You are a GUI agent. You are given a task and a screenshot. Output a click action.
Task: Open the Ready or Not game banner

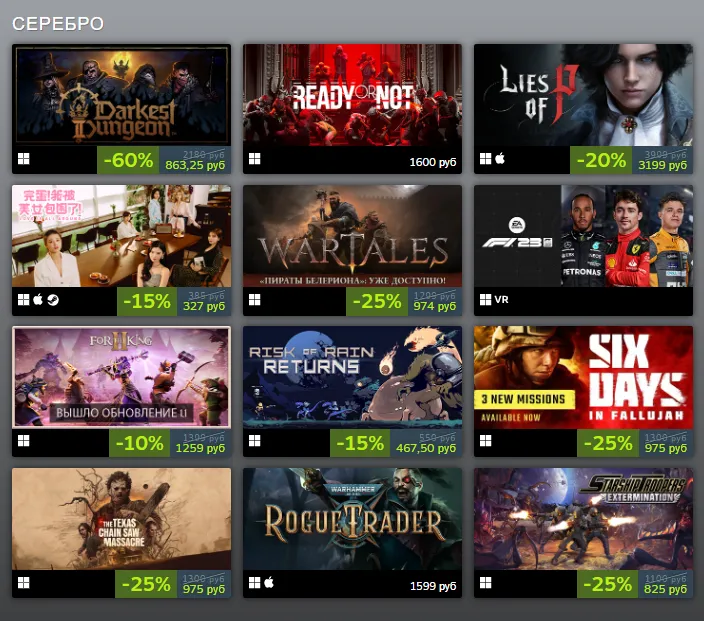point(352,95)
